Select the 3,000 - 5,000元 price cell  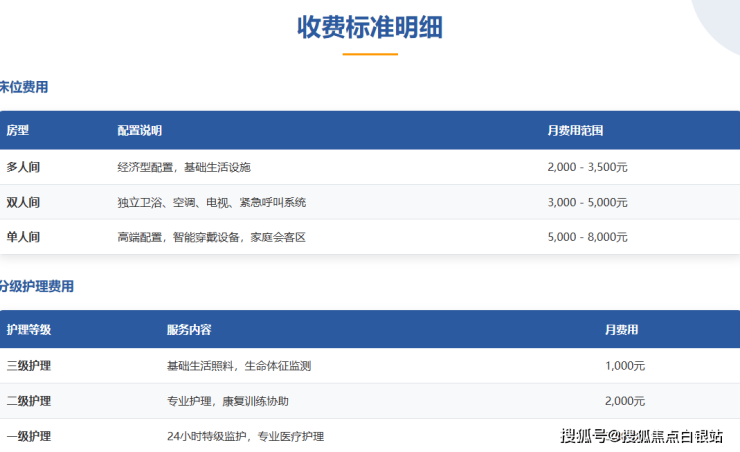point(587,202)
